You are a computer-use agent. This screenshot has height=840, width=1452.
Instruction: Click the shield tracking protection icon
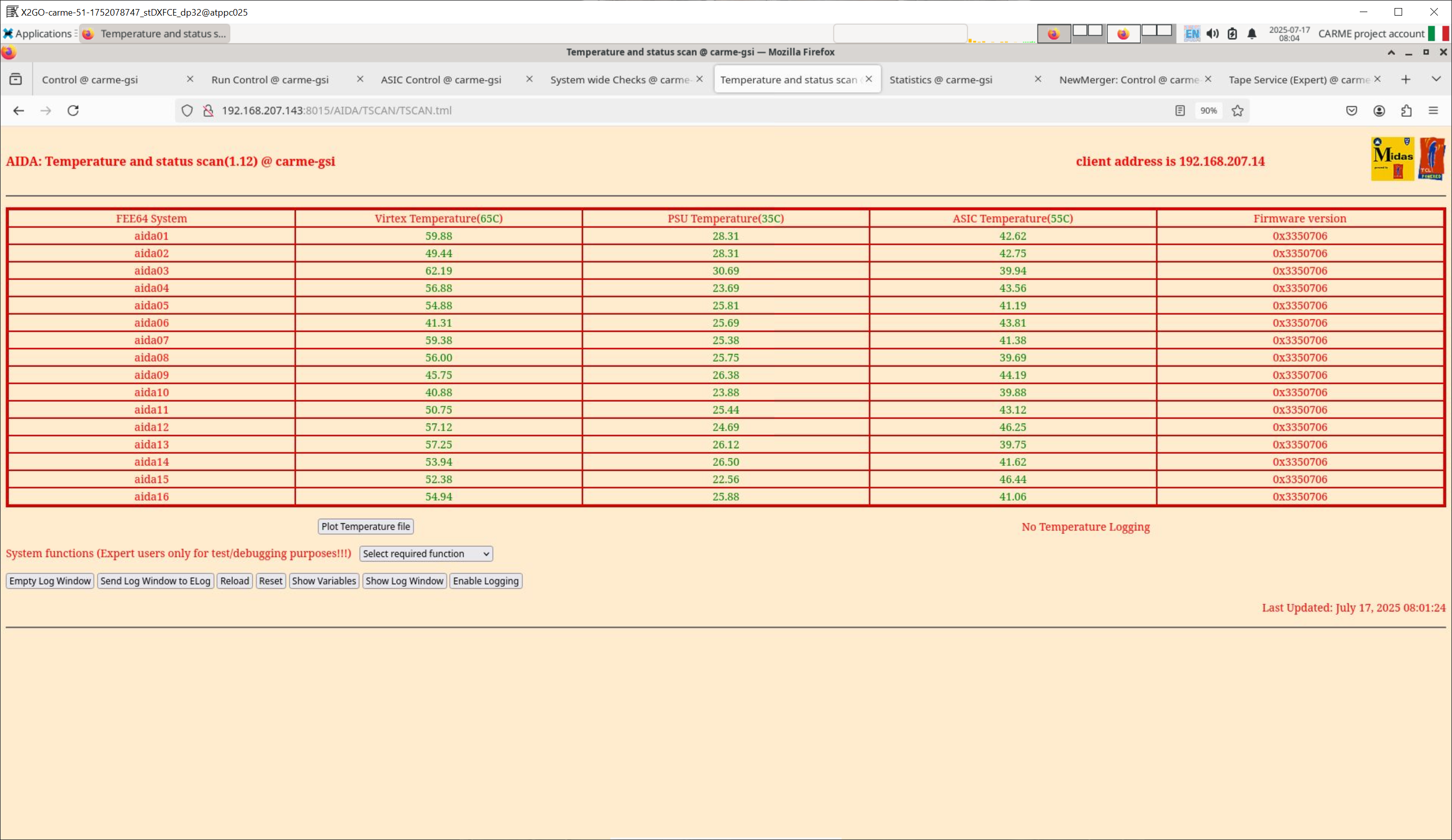coord(187,111)
